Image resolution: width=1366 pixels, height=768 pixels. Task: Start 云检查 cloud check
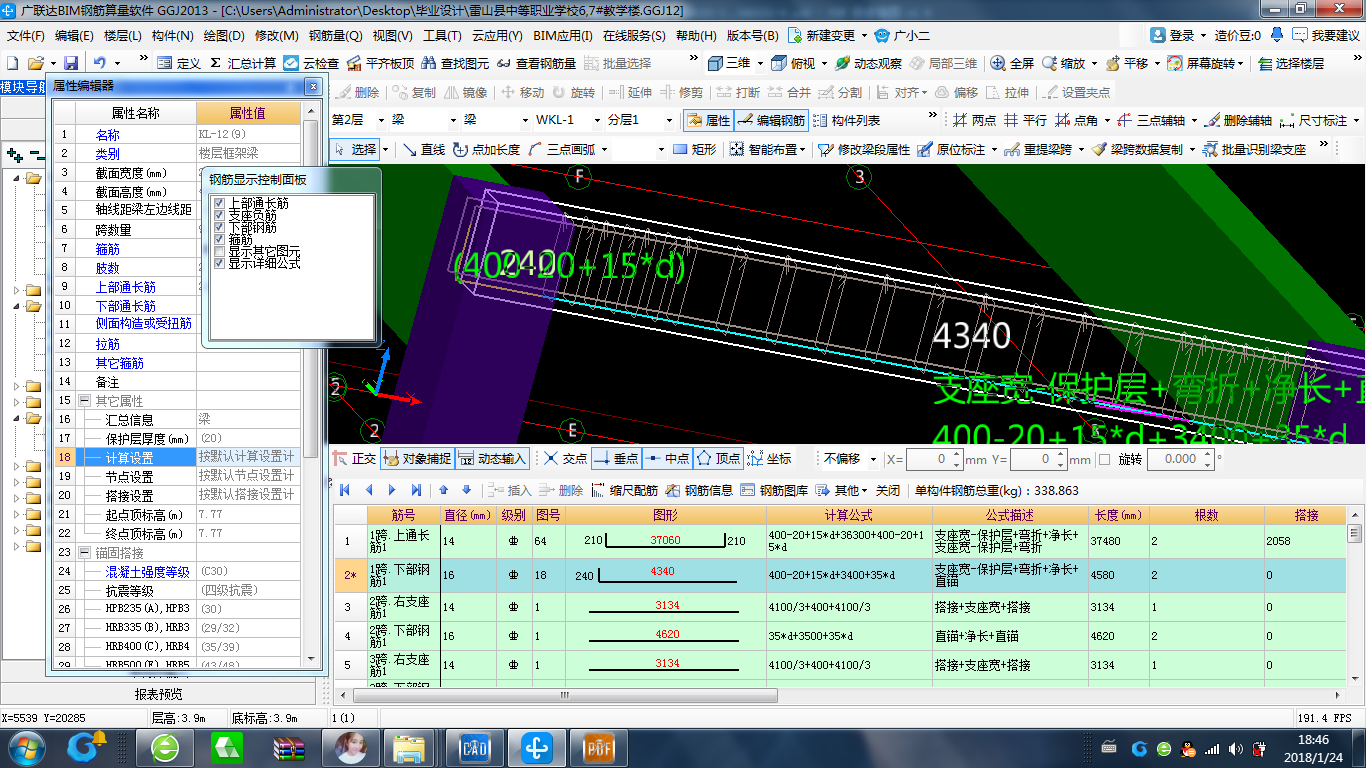[311, 63]
